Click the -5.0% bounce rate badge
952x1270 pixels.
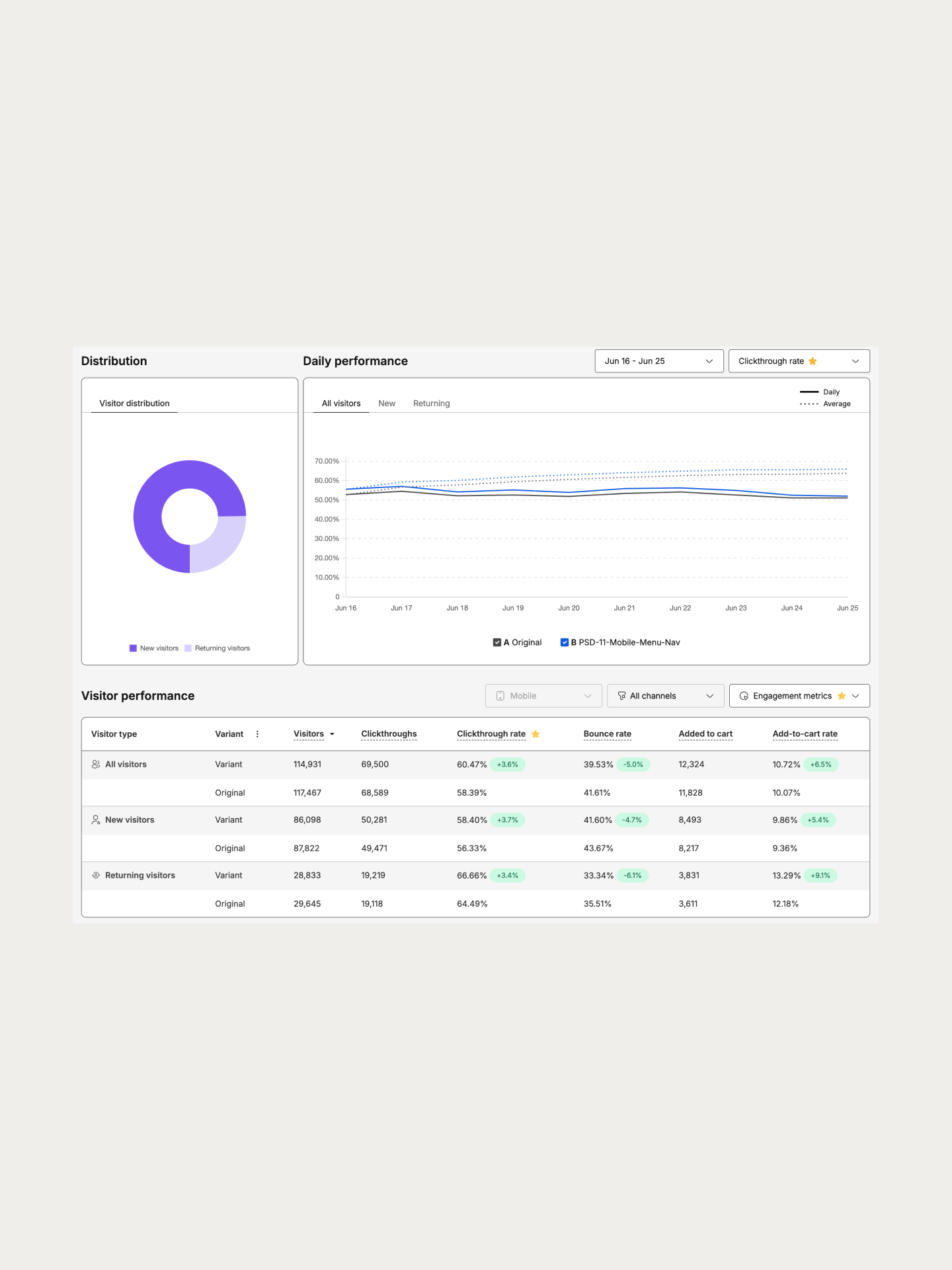(x=633, y=765)
